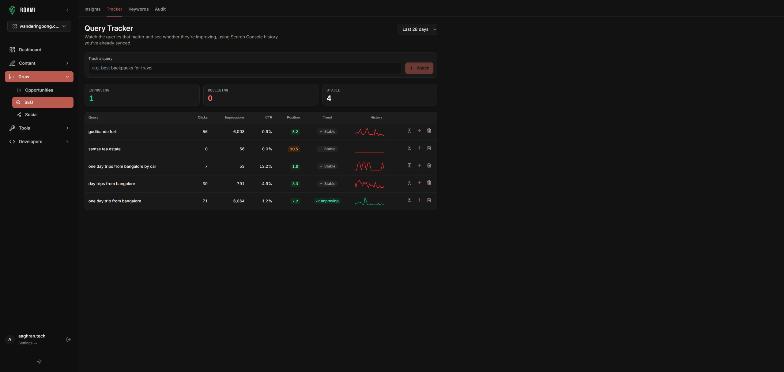
Task: Click the green Improving trend badge
Action: (327, 201)
